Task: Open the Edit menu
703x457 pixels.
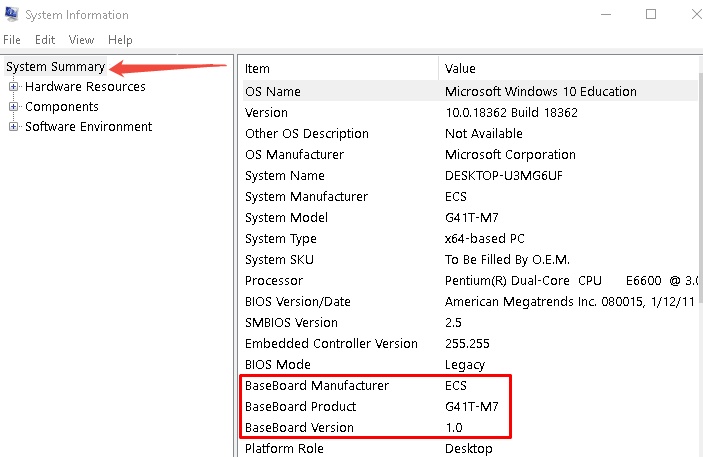Action: (x=45, y=40)
